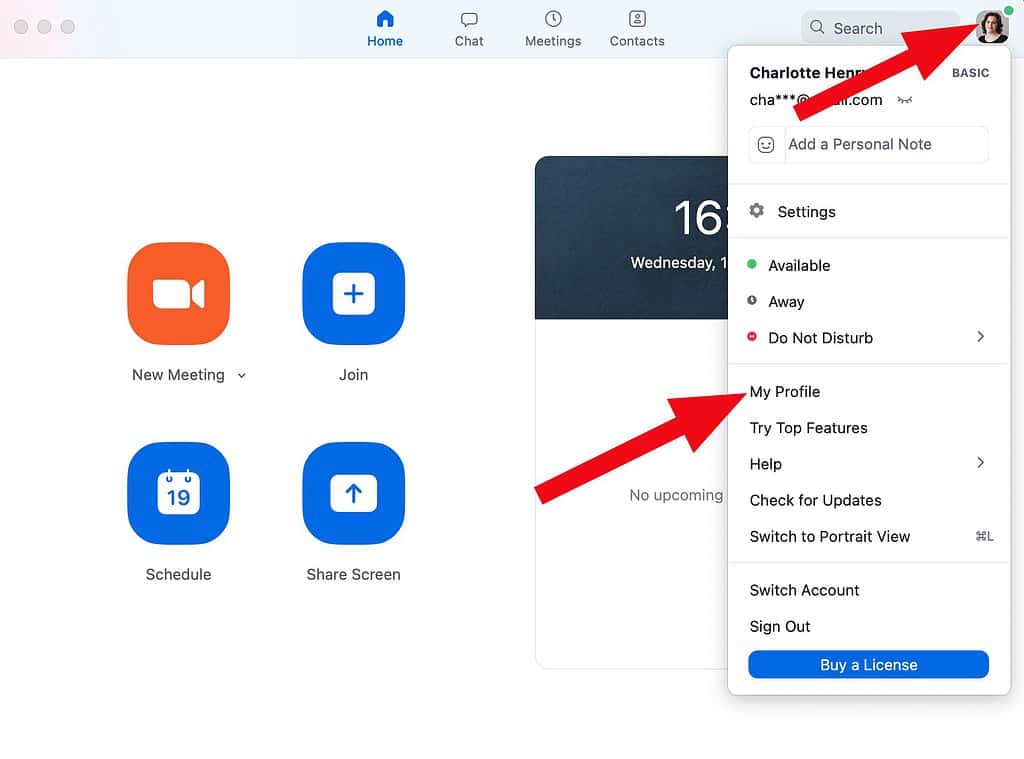Expand the Help submenu
The height and width of the screenshot is (759, 1024).
(980, 463)
